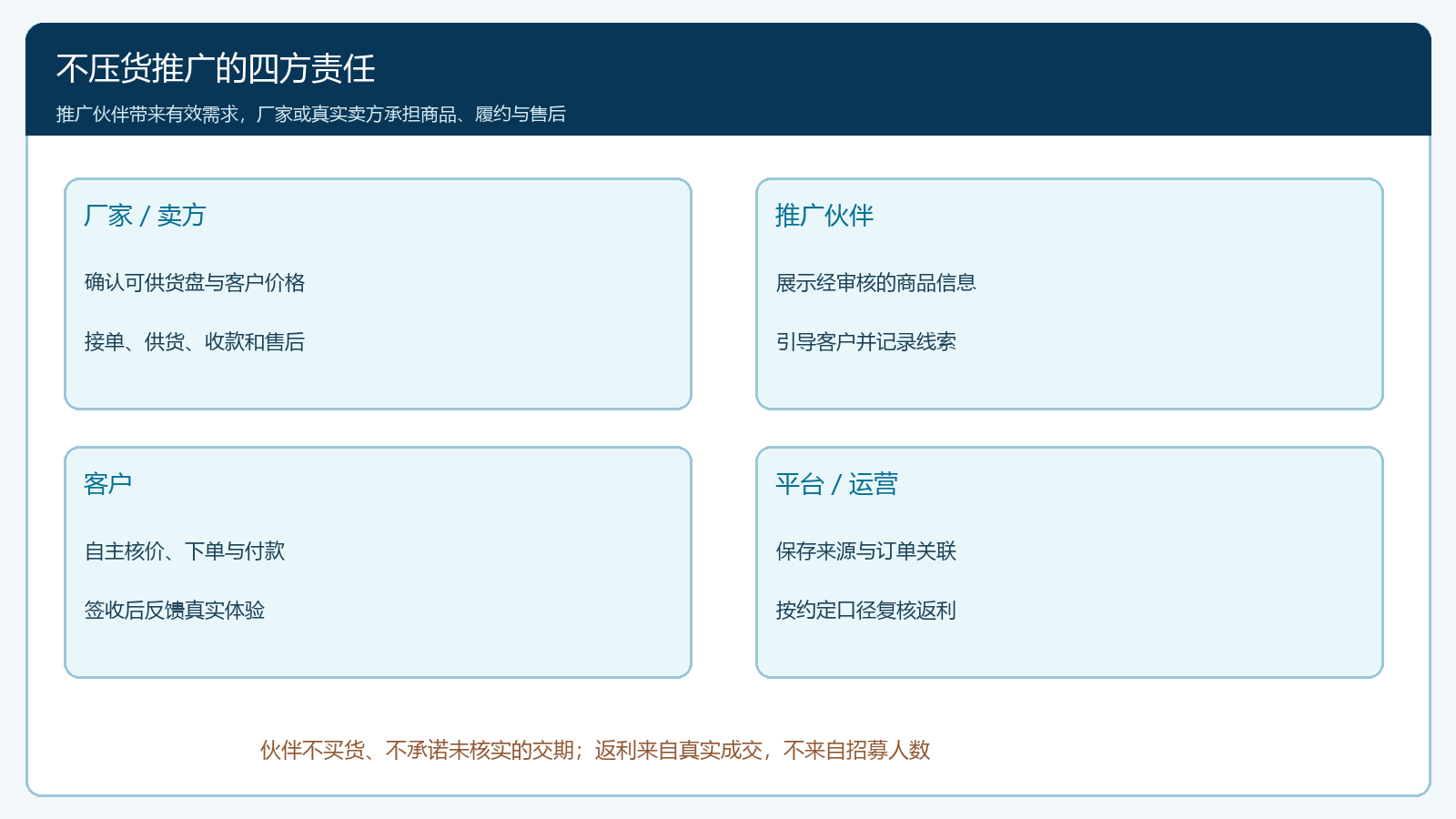
Task: Select the text 自主核价、下单与付款
Action: click(185, 551)
